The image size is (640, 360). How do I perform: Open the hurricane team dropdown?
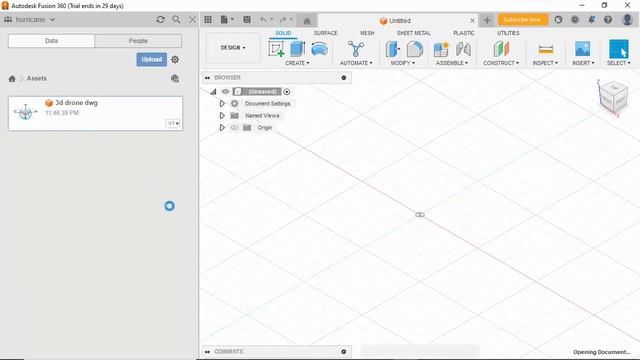tap(30, 20)
